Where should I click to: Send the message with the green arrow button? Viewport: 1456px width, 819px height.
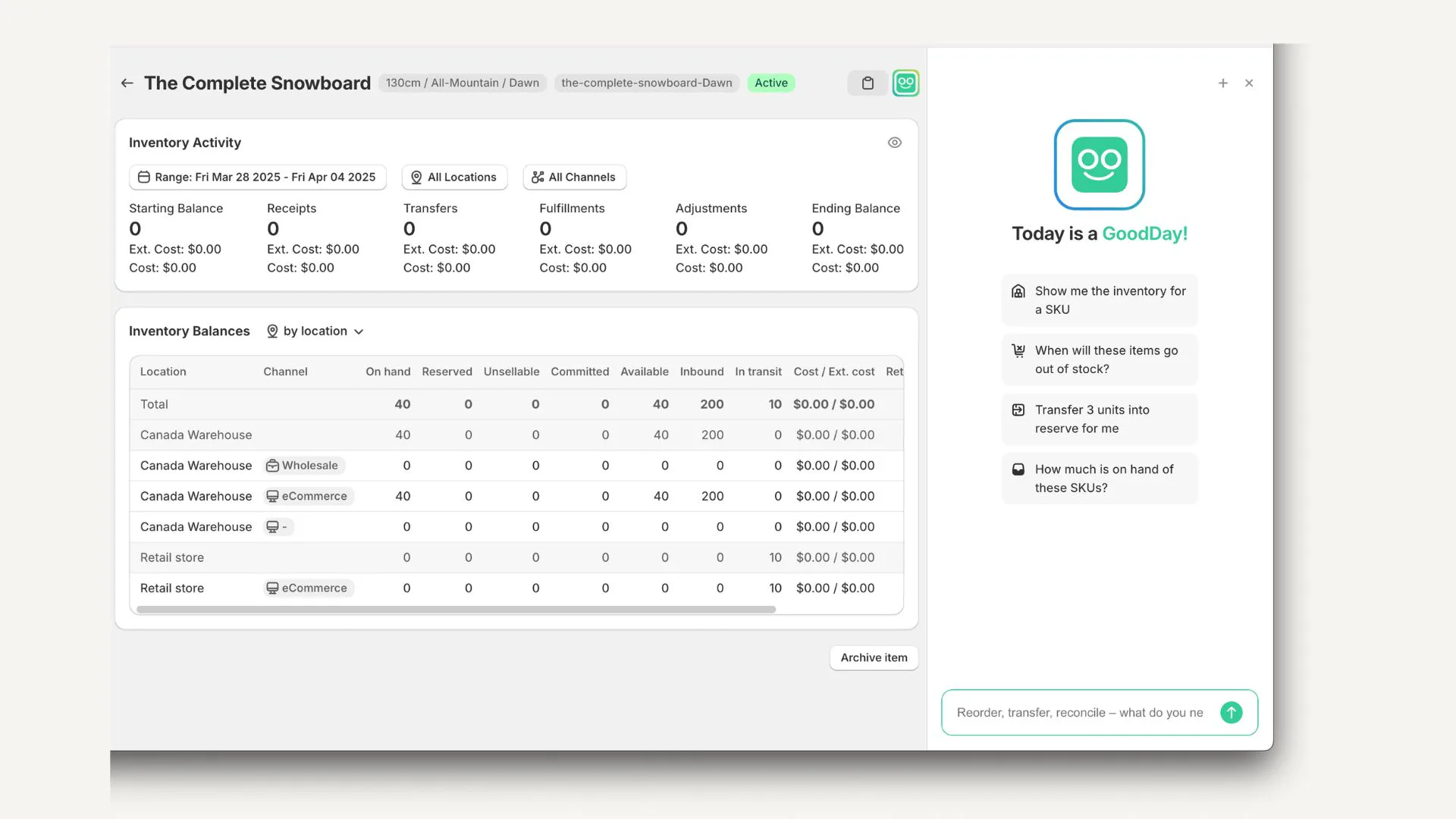coord(1231,713)
